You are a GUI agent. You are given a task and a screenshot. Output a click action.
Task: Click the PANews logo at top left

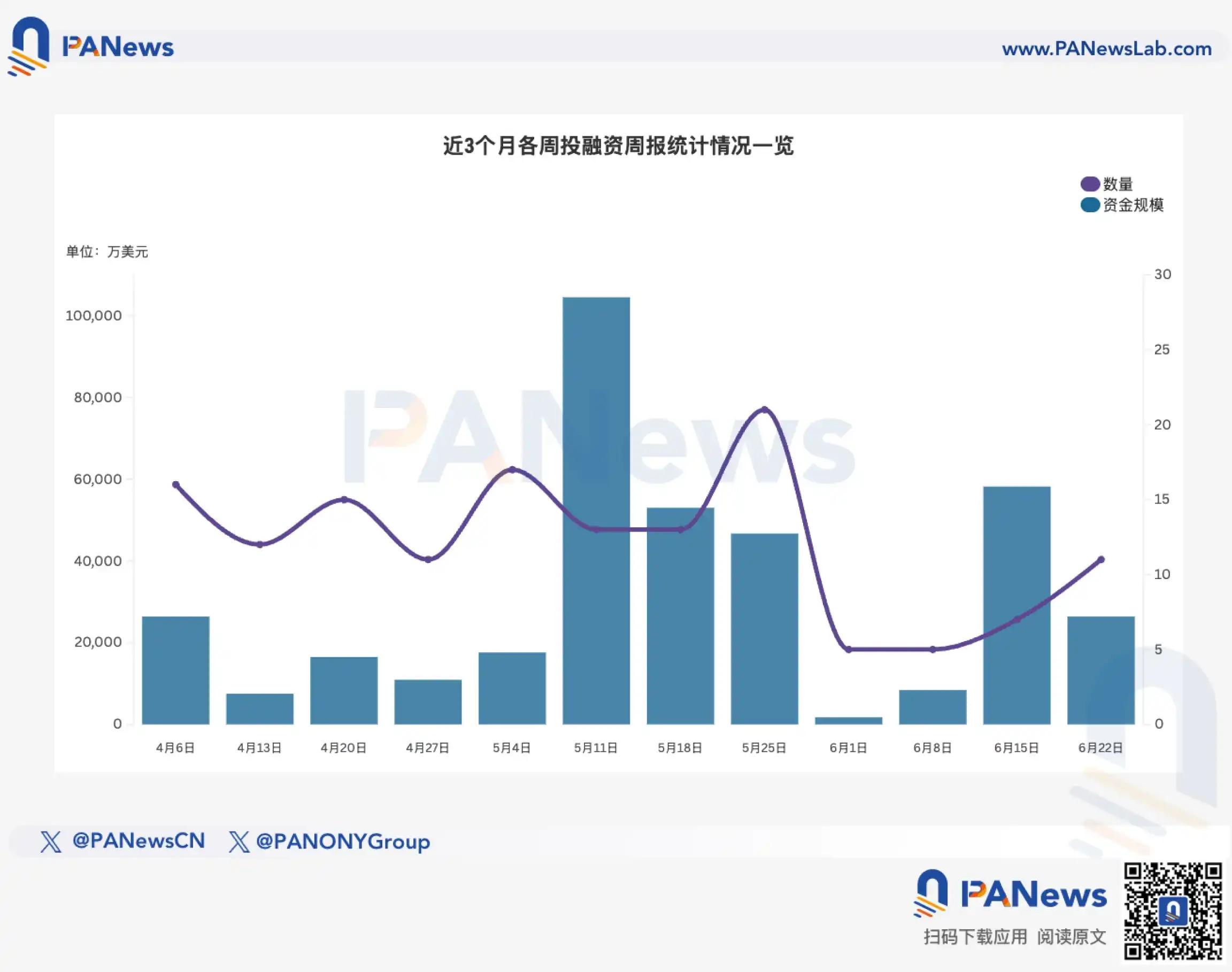click(x=90, y=47)
